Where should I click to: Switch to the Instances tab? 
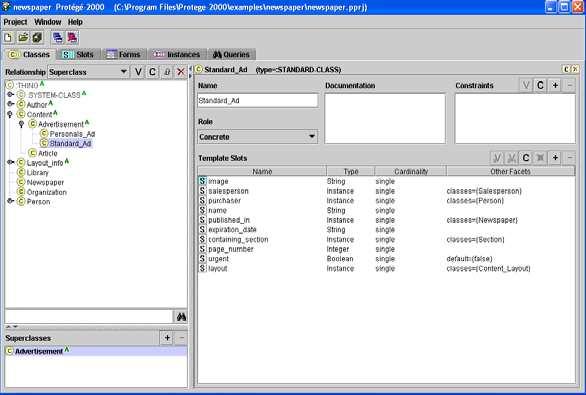[178, 55]
